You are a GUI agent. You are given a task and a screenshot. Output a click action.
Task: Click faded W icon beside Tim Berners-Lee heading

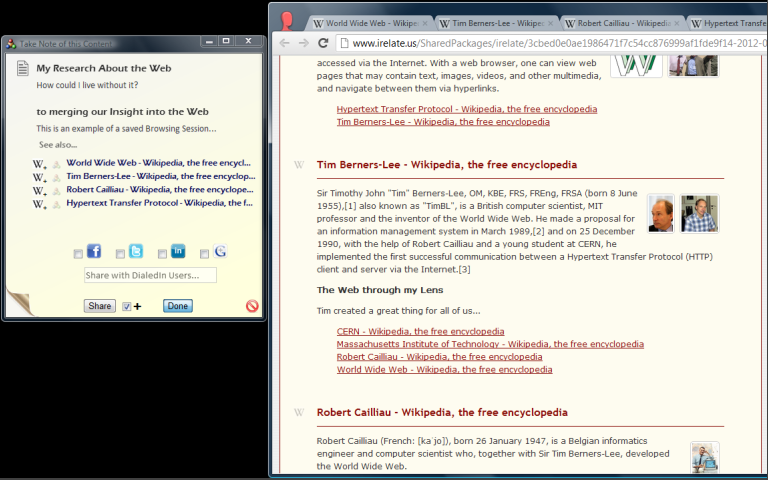299,165
